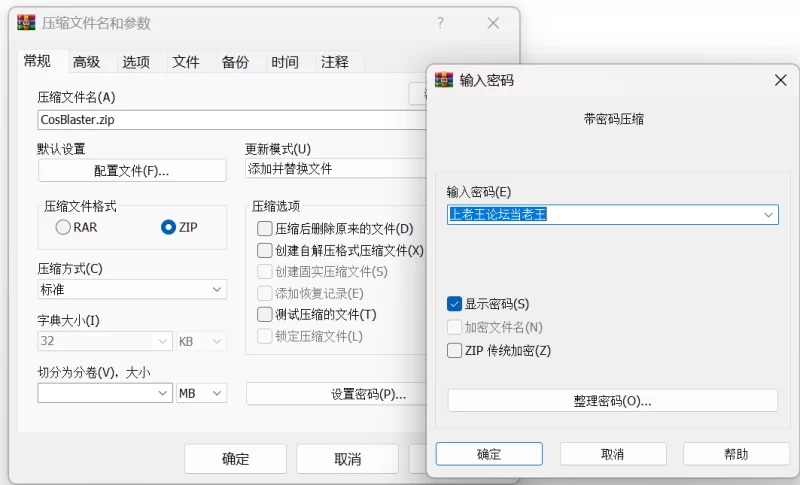The height and width of the screenshot is (485, 800).
Task: Close the 输入密码 password dialog
Action: (780, 80)
